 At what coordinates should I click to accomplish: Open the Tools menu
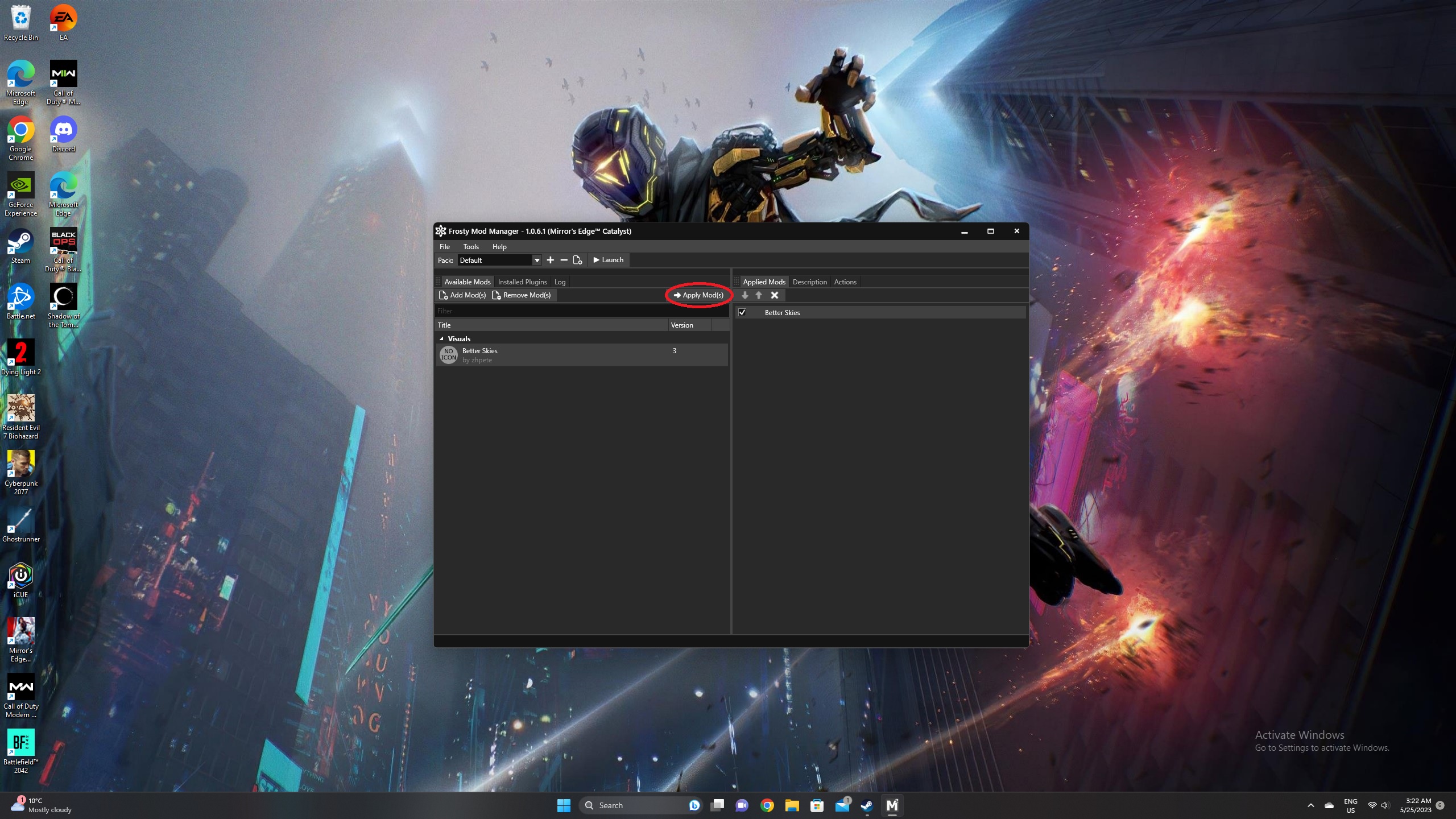[x=470, y=246]
